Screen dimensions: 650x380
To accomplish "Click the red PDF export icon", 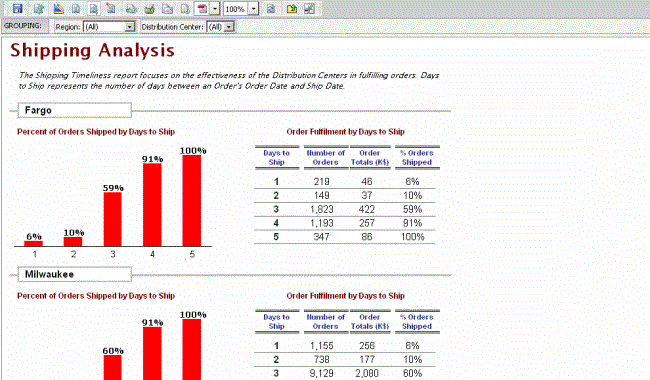I will pyautogui.click(x=202, y=8).
